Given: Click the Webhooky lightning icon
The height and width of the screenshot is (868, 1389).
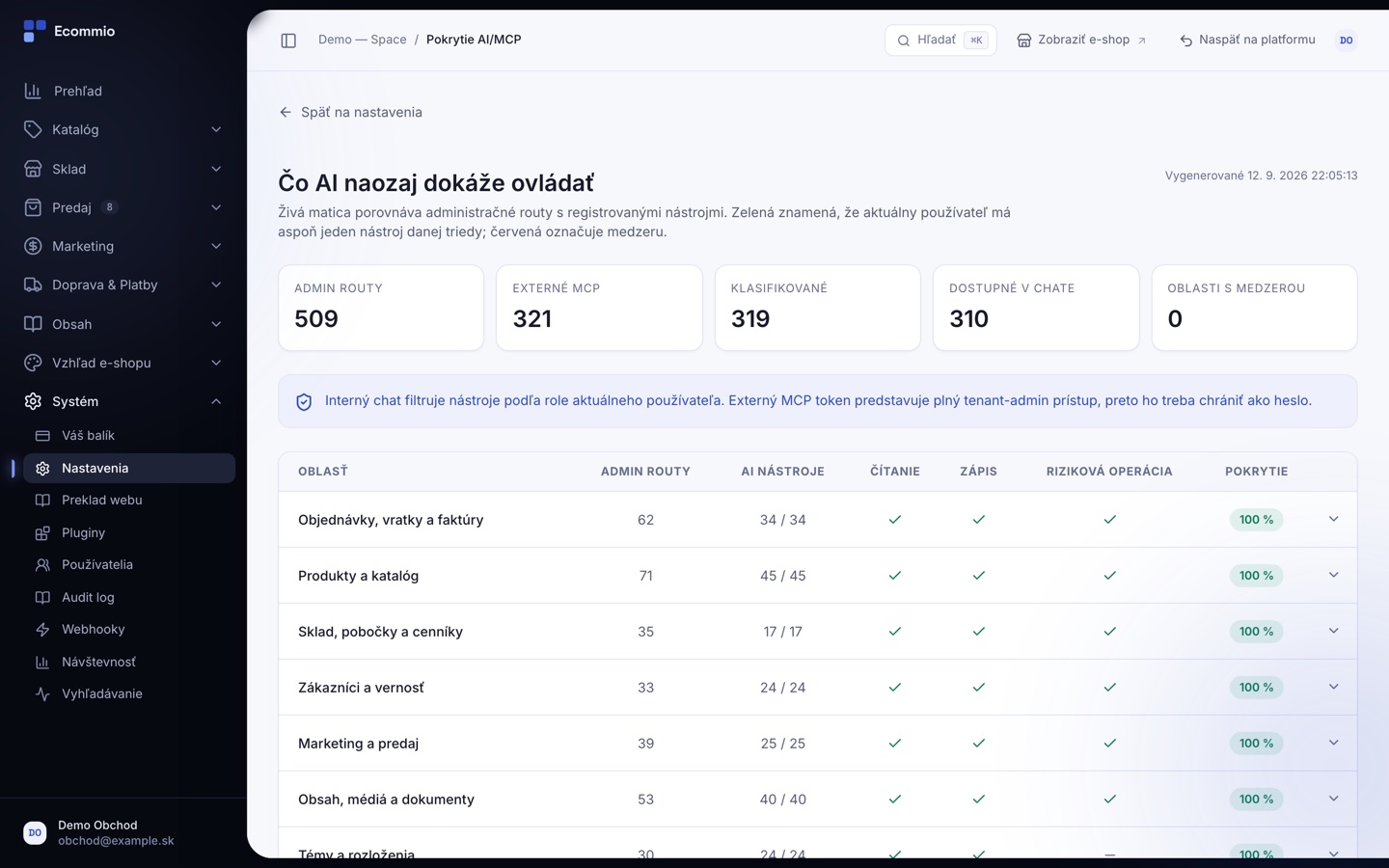Looking at the screenshot, I should [x=42, y=630].
